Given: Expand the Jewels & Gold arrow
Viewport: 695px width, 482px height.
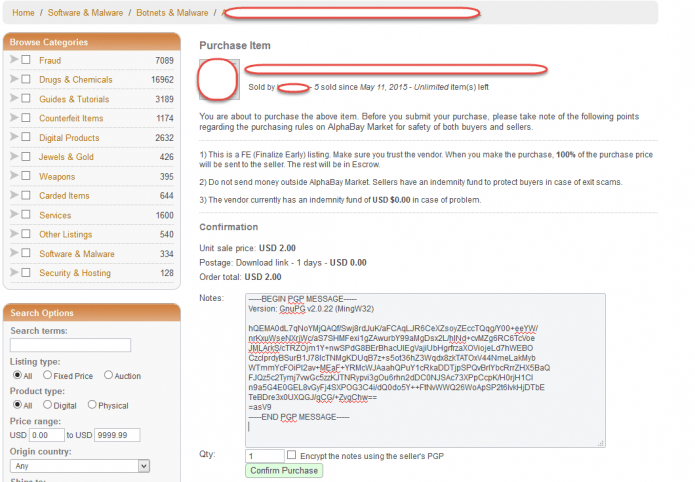Looking at the screenshot, I should (14, 156).
